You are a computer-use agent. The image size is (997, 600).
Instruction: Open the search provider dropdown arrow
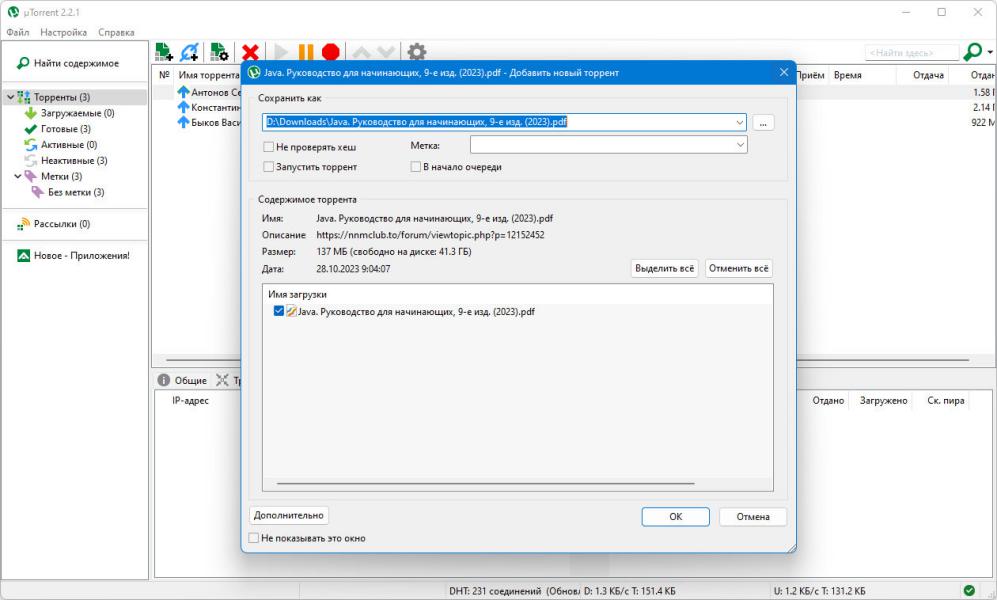tap(990, 52)
